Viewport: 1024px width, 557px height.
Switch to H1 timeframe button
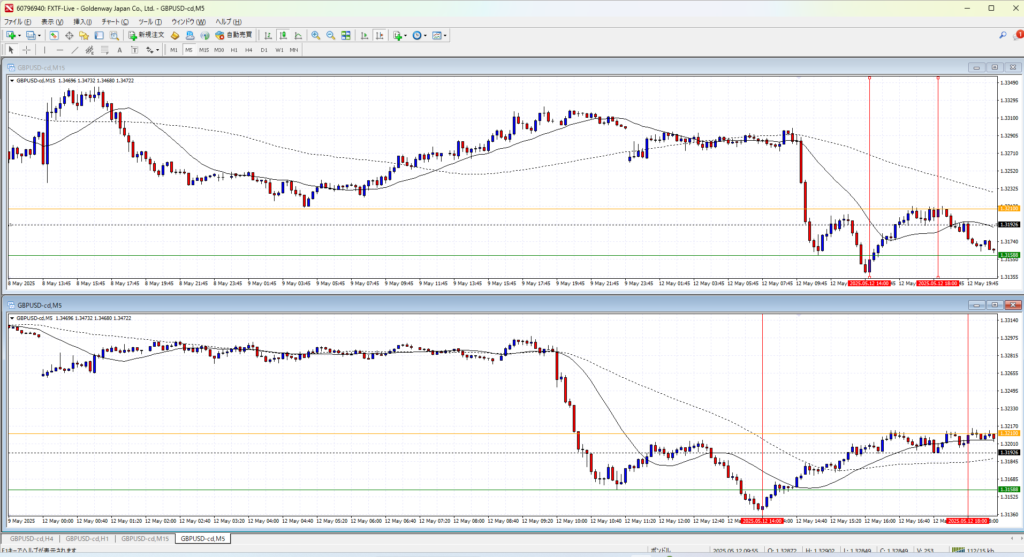(x=233, y=49)
